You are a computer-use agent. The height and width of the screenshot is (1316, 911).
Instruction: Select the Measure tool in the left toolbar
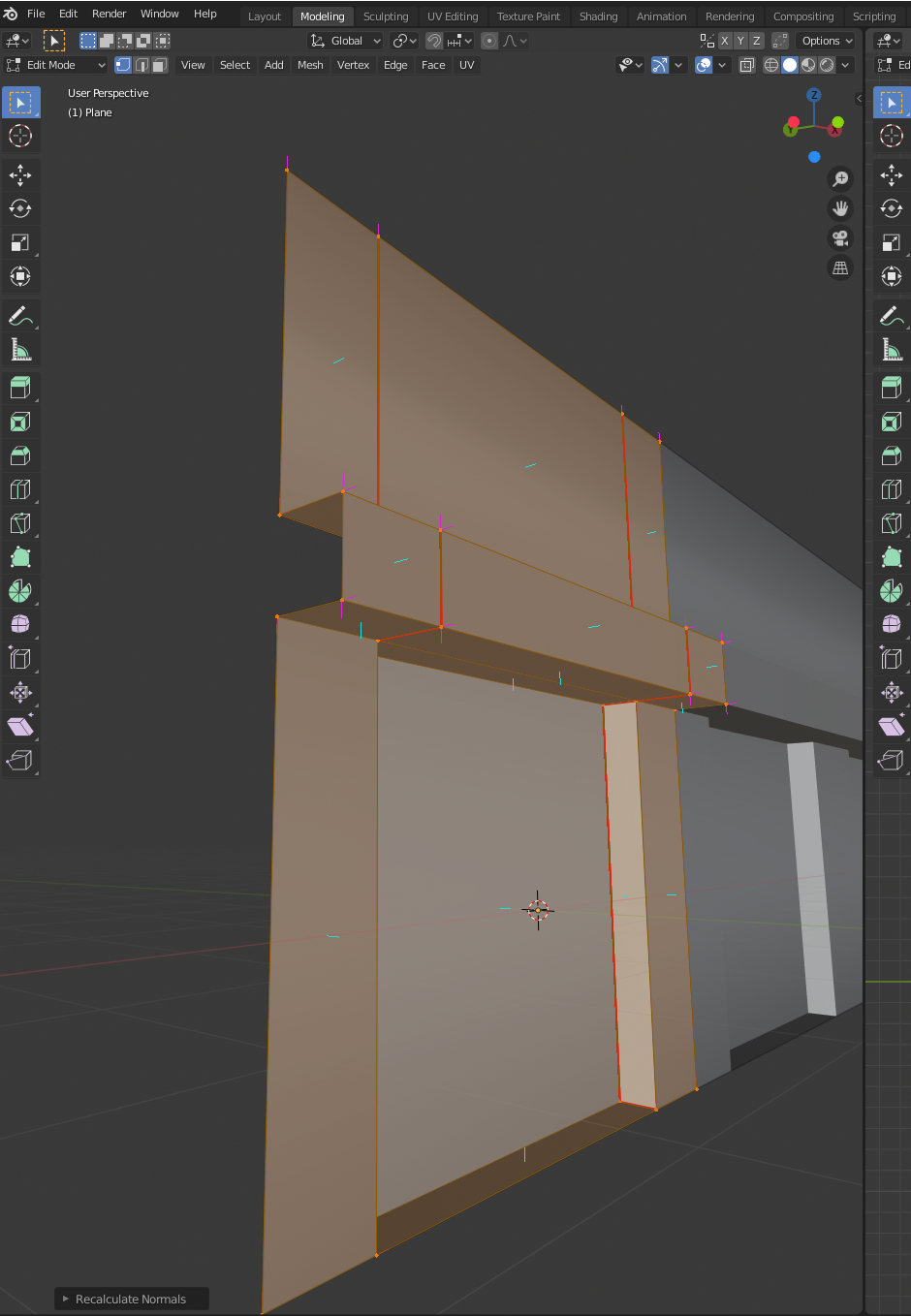[20, 349]
